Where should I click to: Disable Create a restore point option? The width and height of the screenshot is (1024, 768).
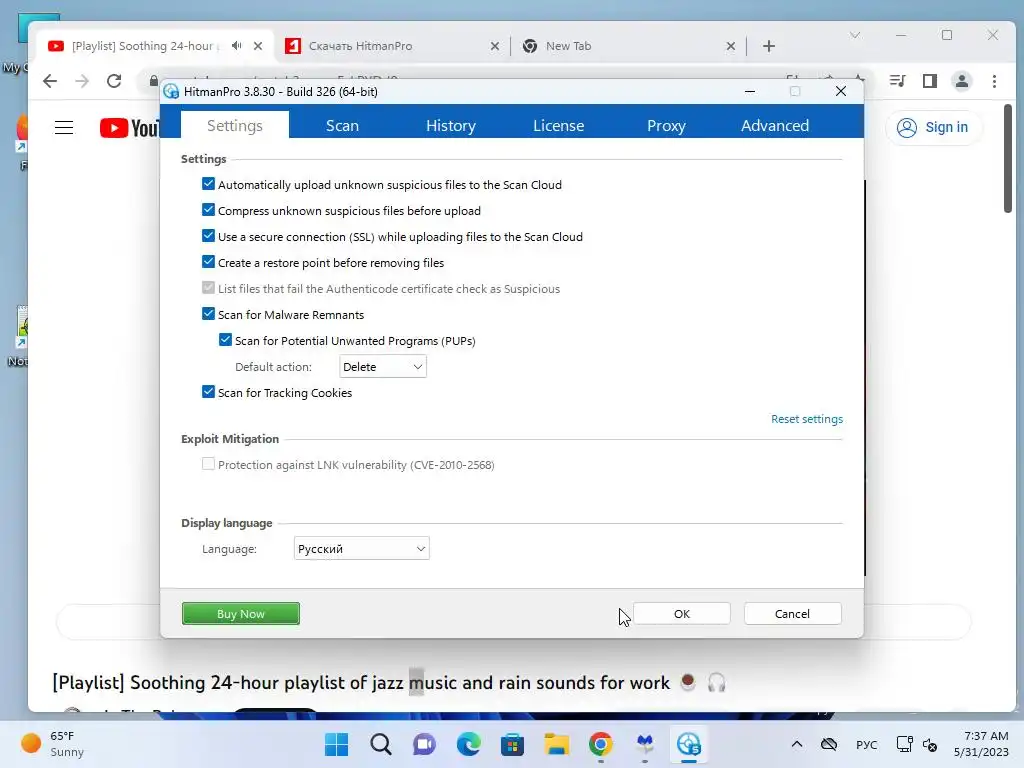[x=208, y=262]
